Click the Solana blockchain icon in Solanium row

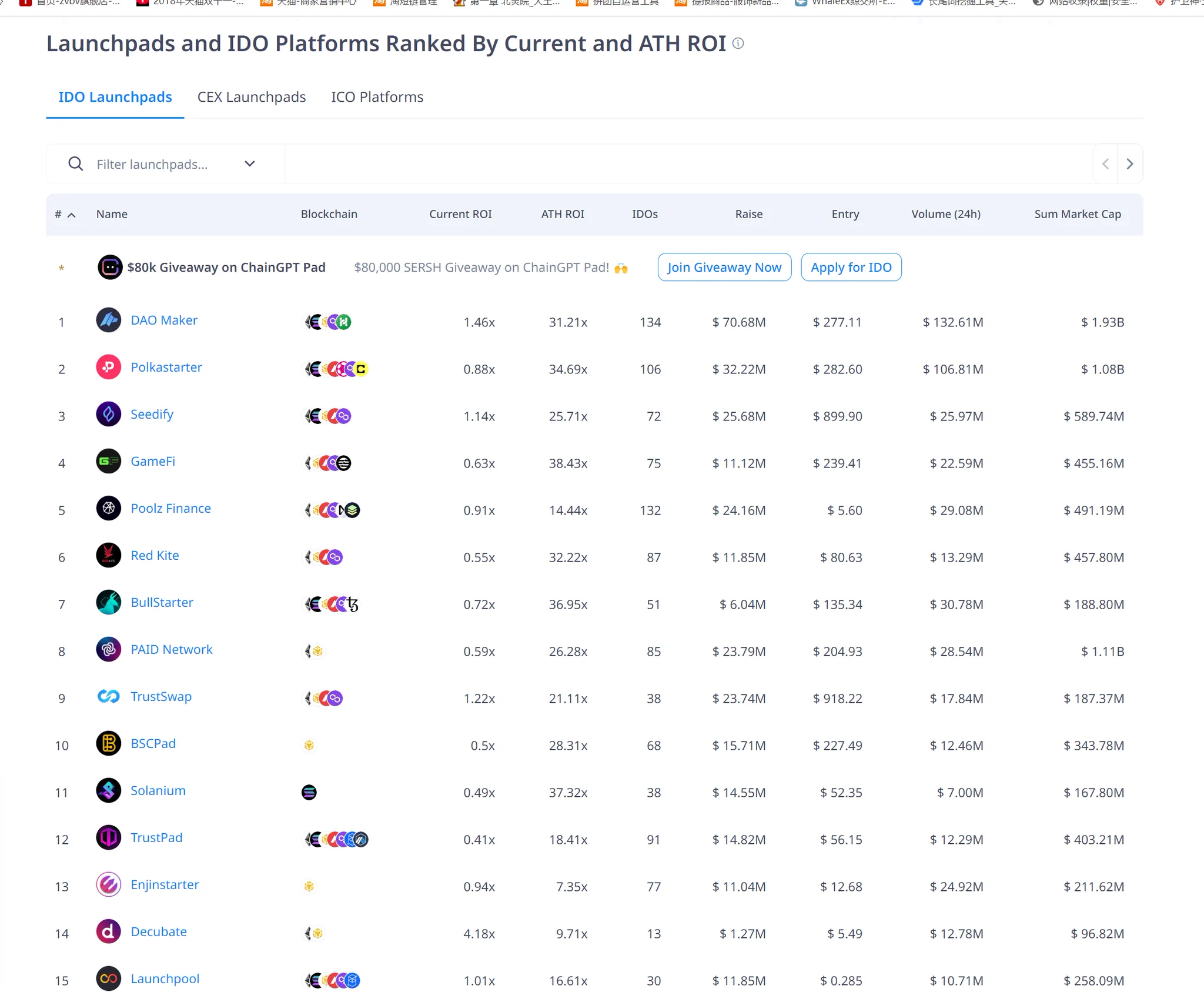tap(309, 793)
